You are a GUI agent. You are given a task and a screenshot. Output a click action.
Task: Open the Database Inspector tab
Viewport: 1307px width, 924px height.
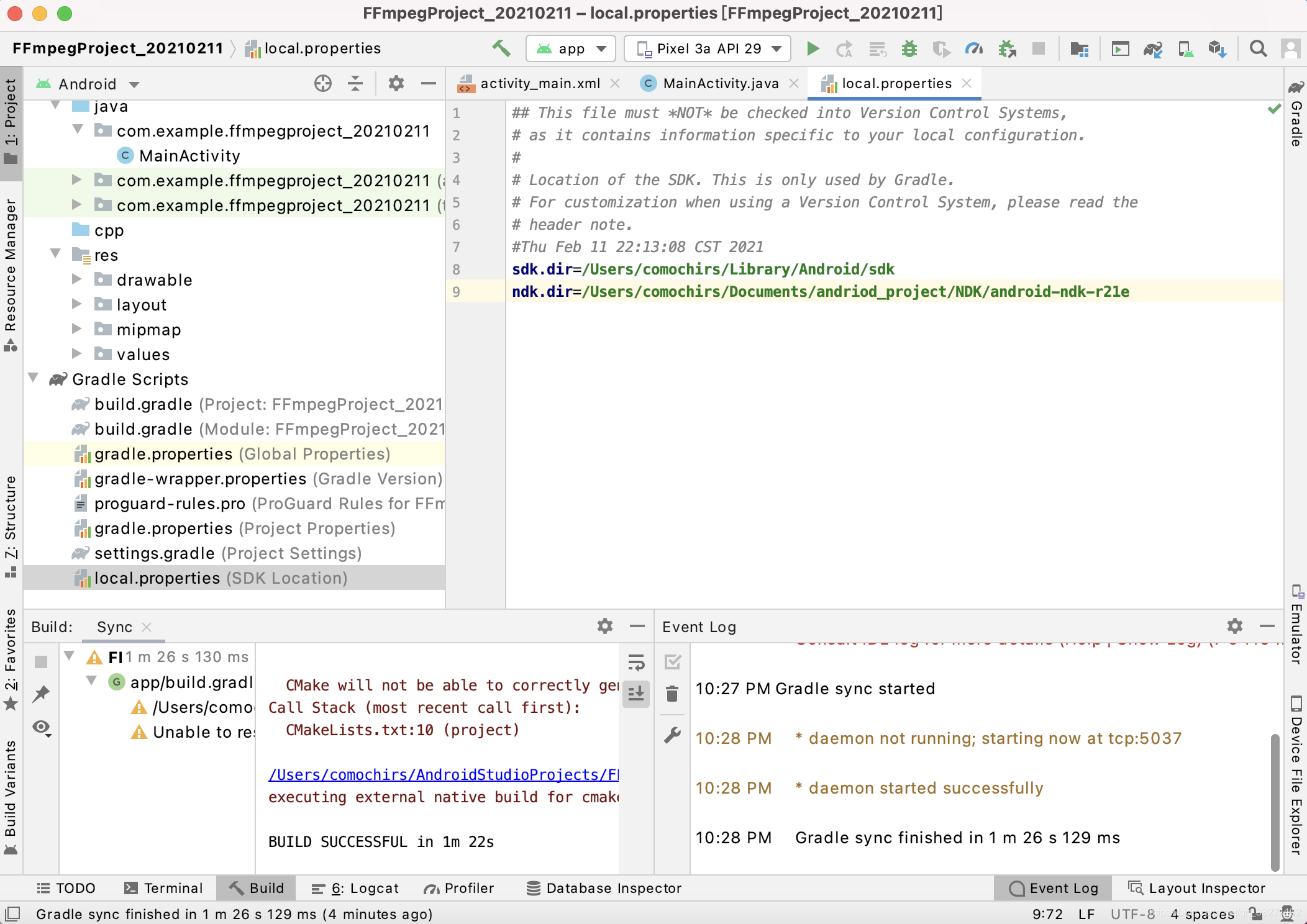tap(604, 888)
